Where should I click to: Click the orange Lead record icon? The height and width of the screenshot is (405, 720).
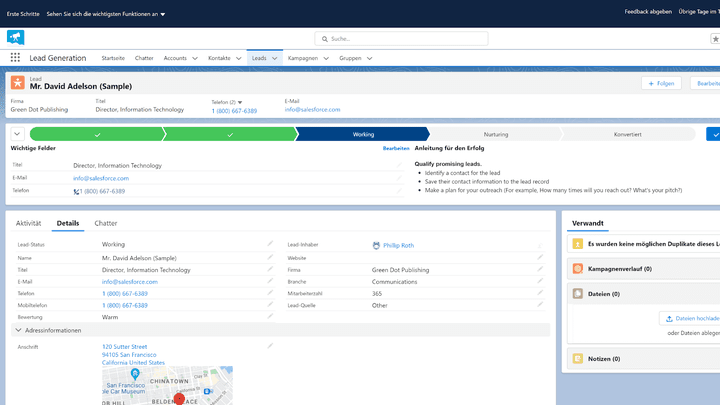pos(17,83)
